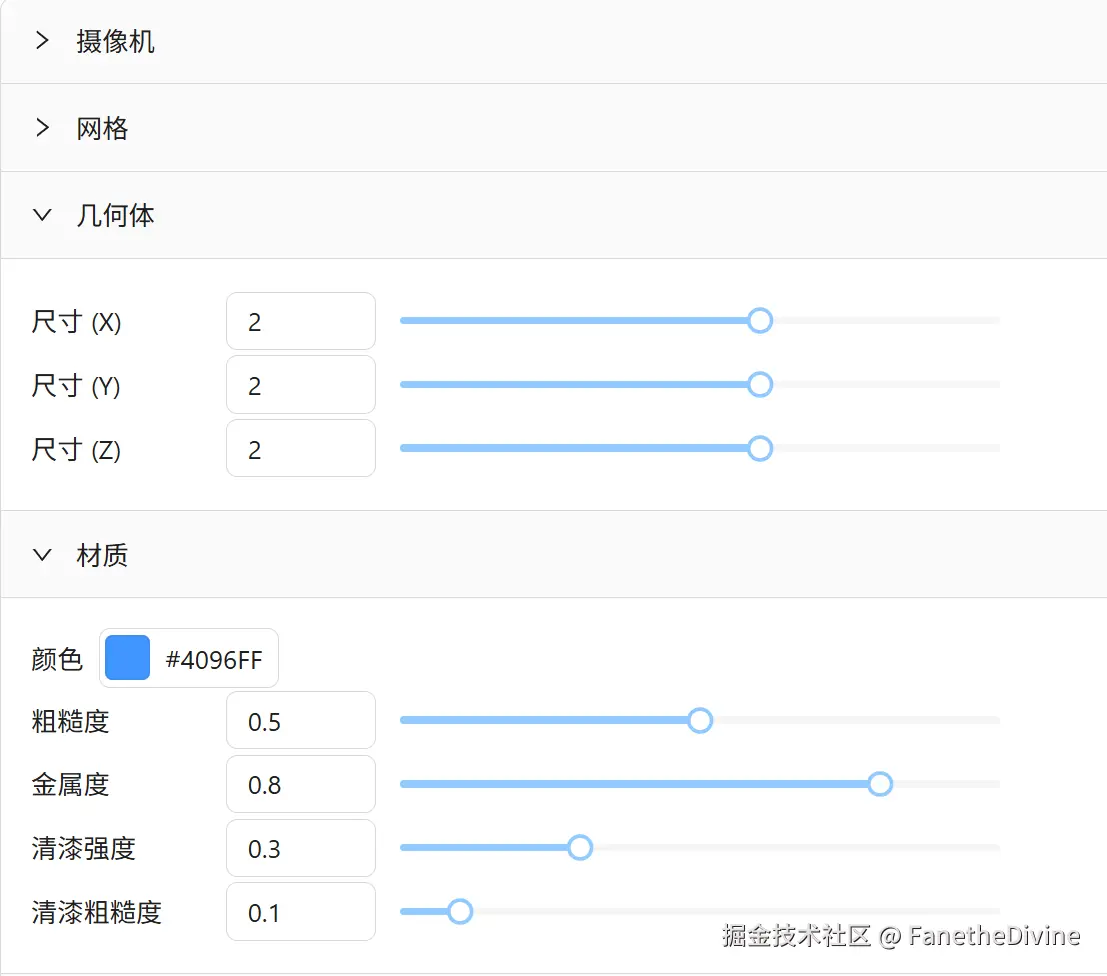This screenshot has width=1107, height=976.
Task: Click the 清漆强度 value input field
Action: coord(301,849)
